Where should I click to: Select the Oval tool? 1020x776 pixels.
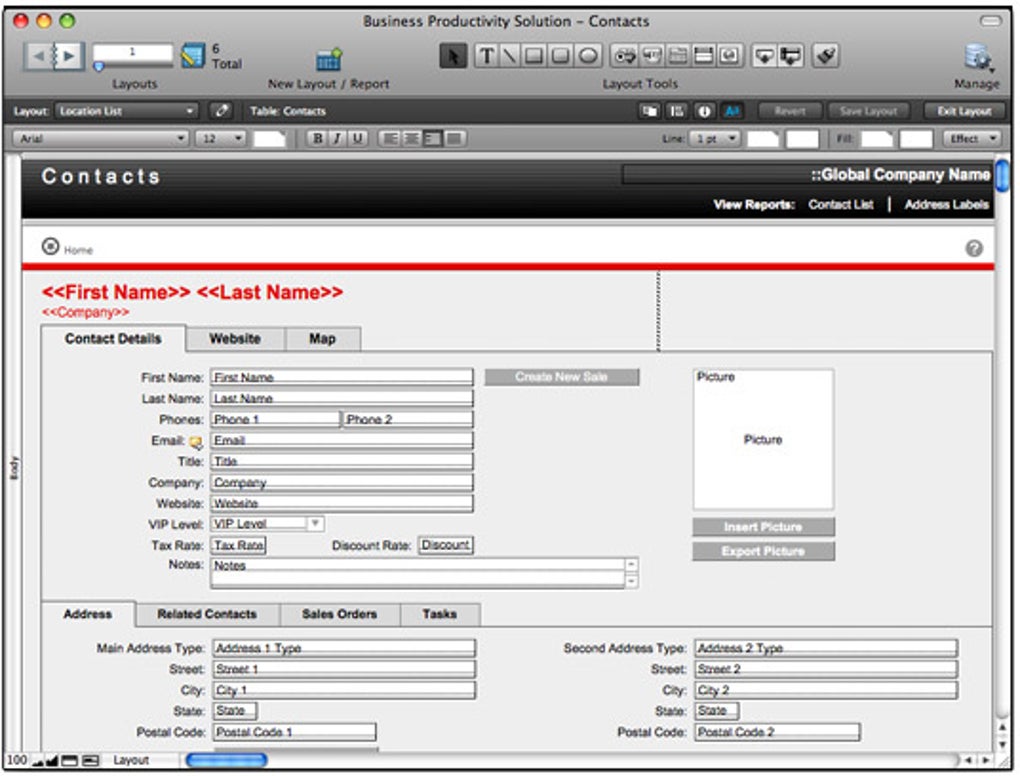click(587, 57)
